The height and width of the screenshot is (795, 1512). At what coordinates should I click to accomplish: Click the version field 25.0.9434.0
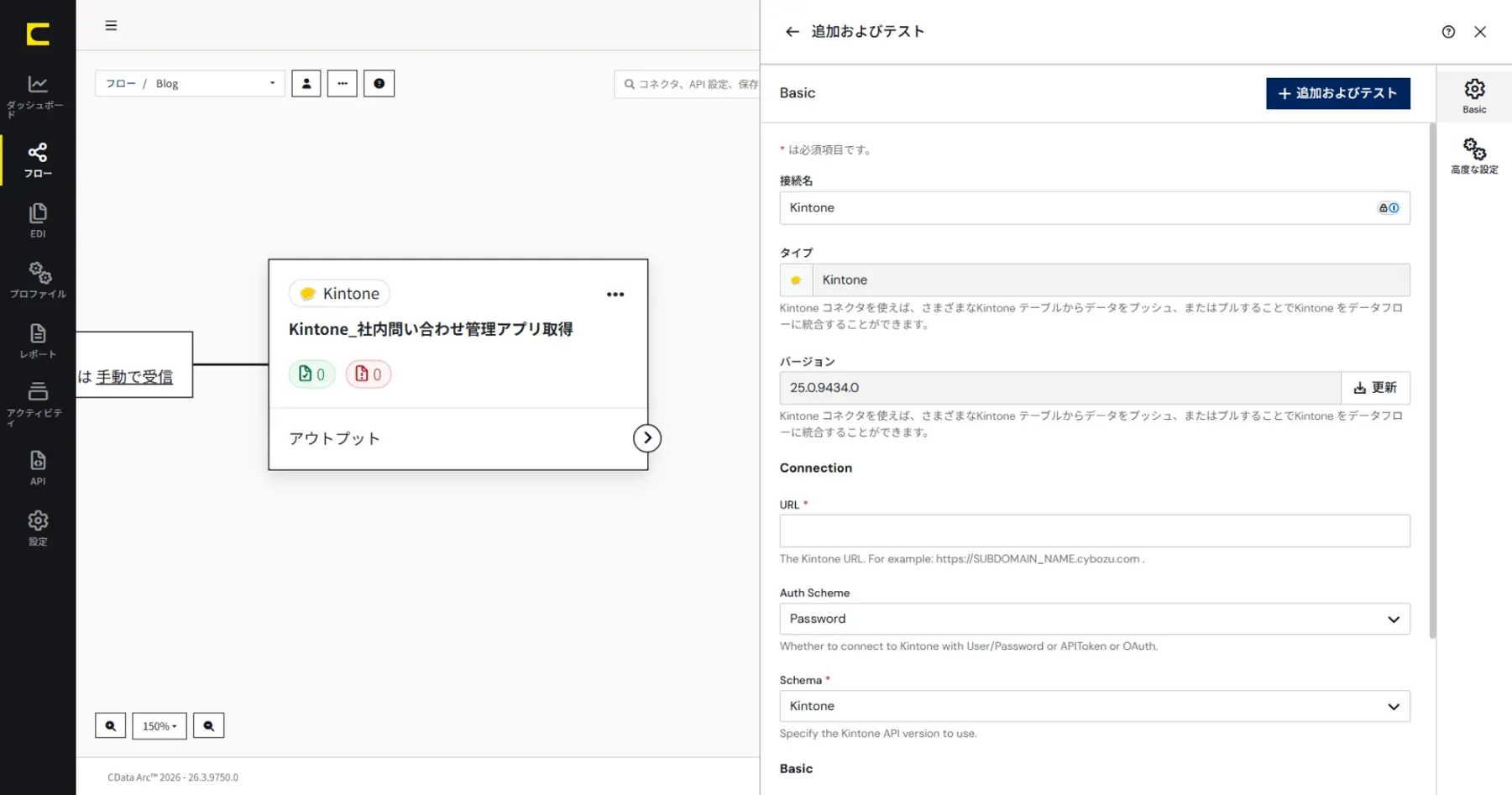(x=1060, y=388)
